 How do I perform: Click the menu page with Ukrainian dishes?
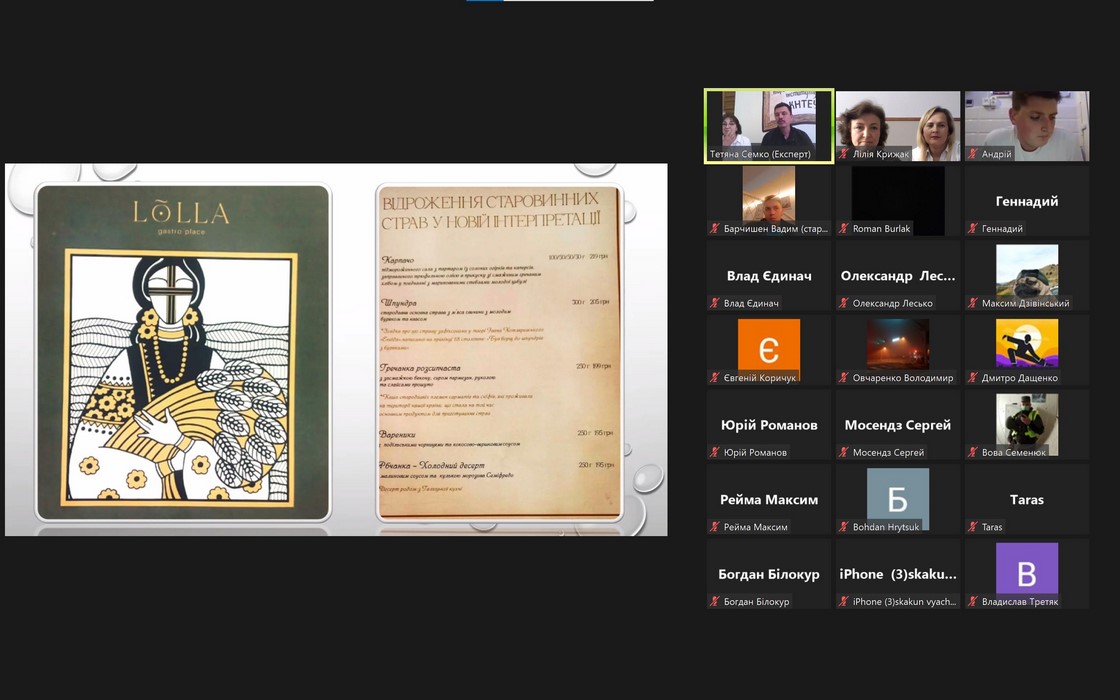point(497,352)
